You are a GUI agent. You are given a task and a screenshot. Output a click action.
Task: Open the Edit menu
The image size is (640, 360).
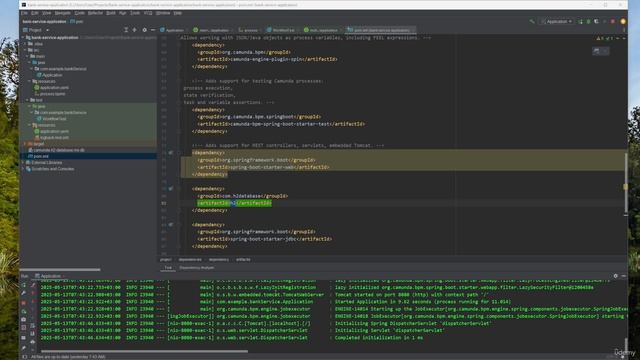click(35, 13)
